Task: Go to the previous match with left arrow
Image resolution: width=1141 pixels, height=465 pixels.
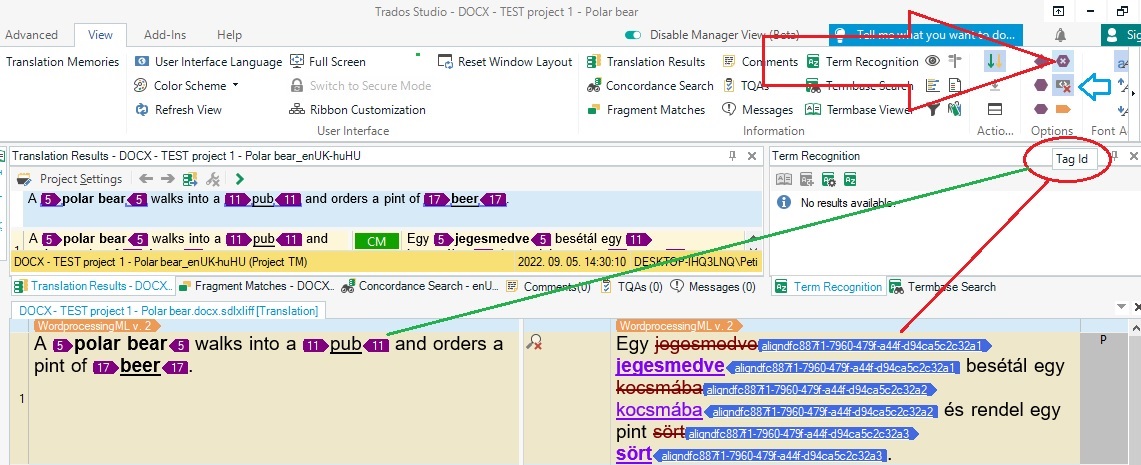Action: point(146,179)
